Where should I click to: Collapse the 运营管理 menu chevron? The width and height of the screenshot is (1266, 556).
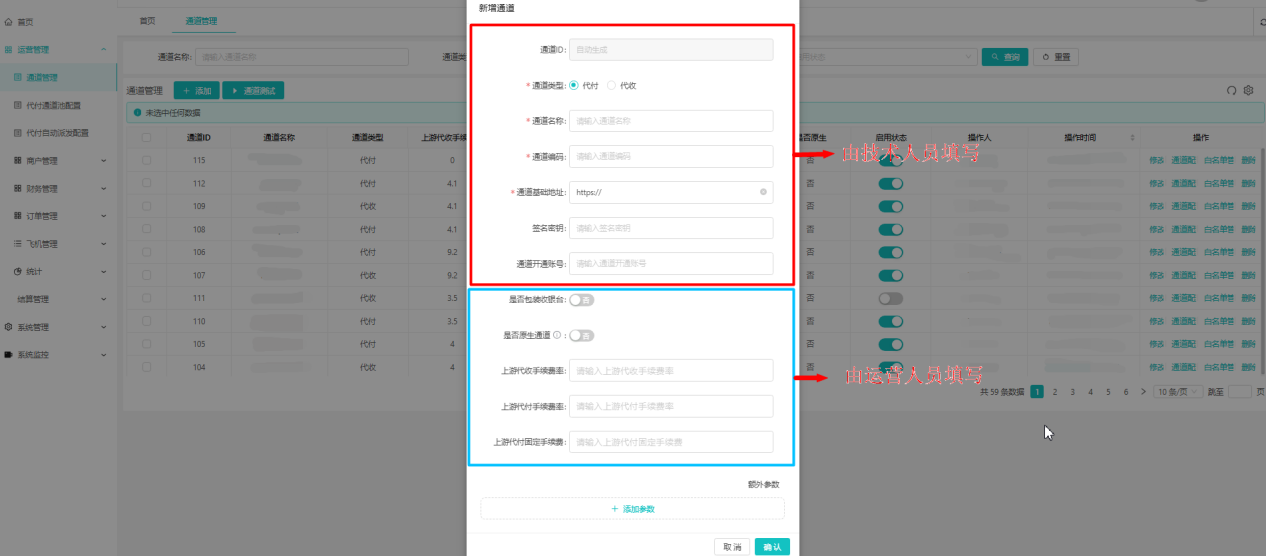(104, 49)
